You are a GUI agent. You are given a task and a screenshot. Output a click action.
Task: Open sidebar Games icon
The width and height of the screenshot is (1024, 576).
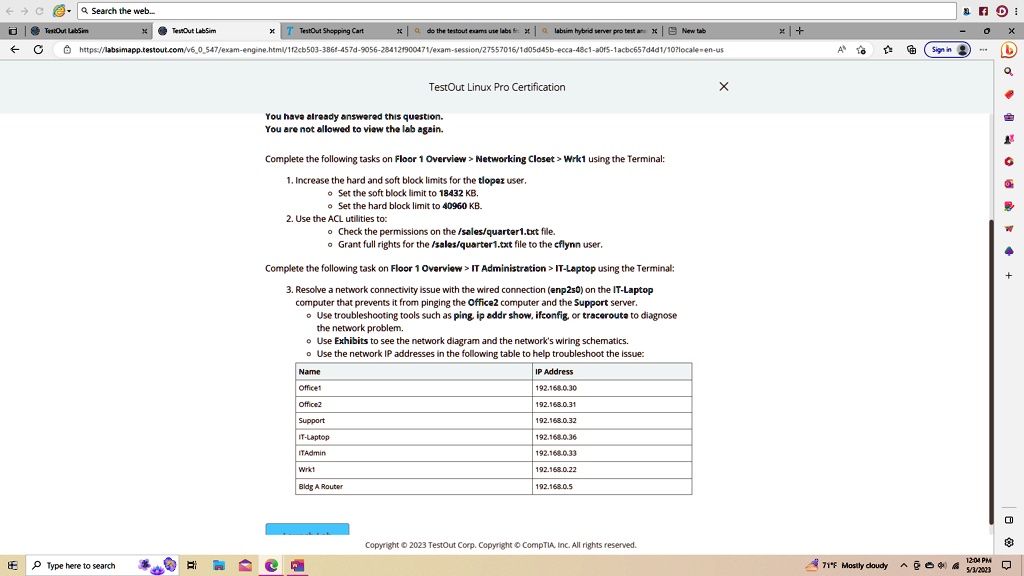[1009, 139]
